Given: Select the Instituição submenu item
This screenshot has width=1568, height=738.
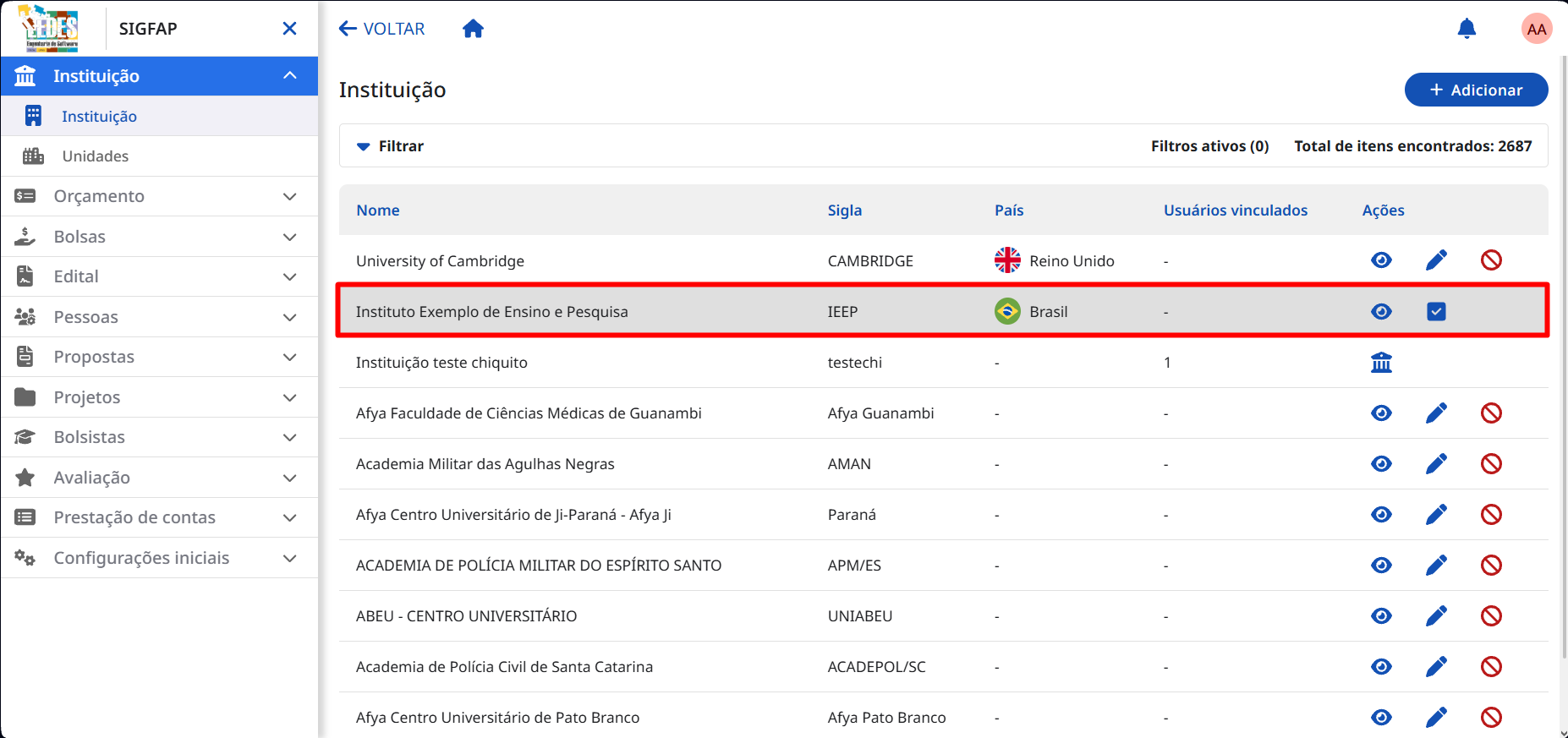Looking at the screenshot, I should tap(159, 117).
